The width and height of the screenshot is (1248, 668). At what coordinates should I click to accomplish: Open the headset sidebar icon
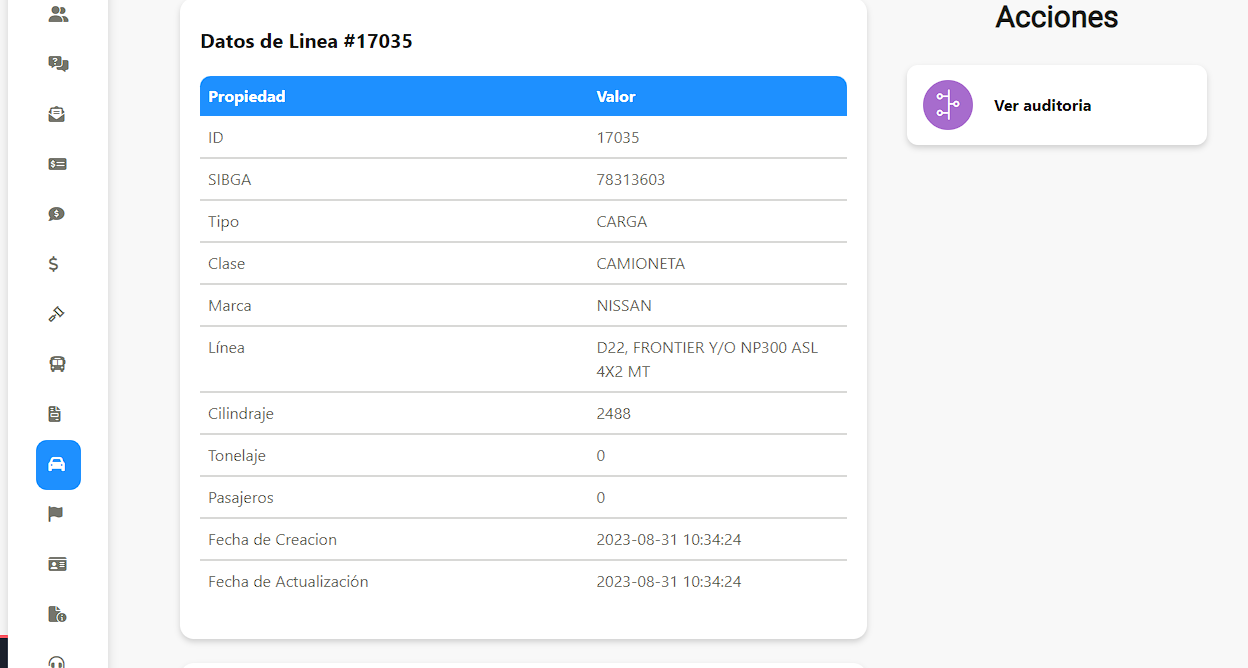57,661
